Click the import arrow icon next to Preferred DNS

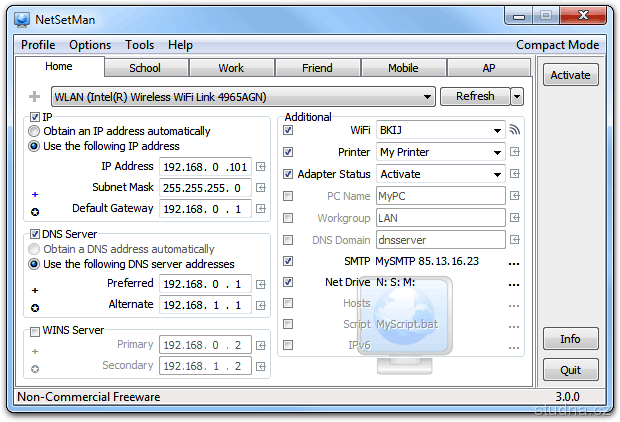click(x=261, y=284)
